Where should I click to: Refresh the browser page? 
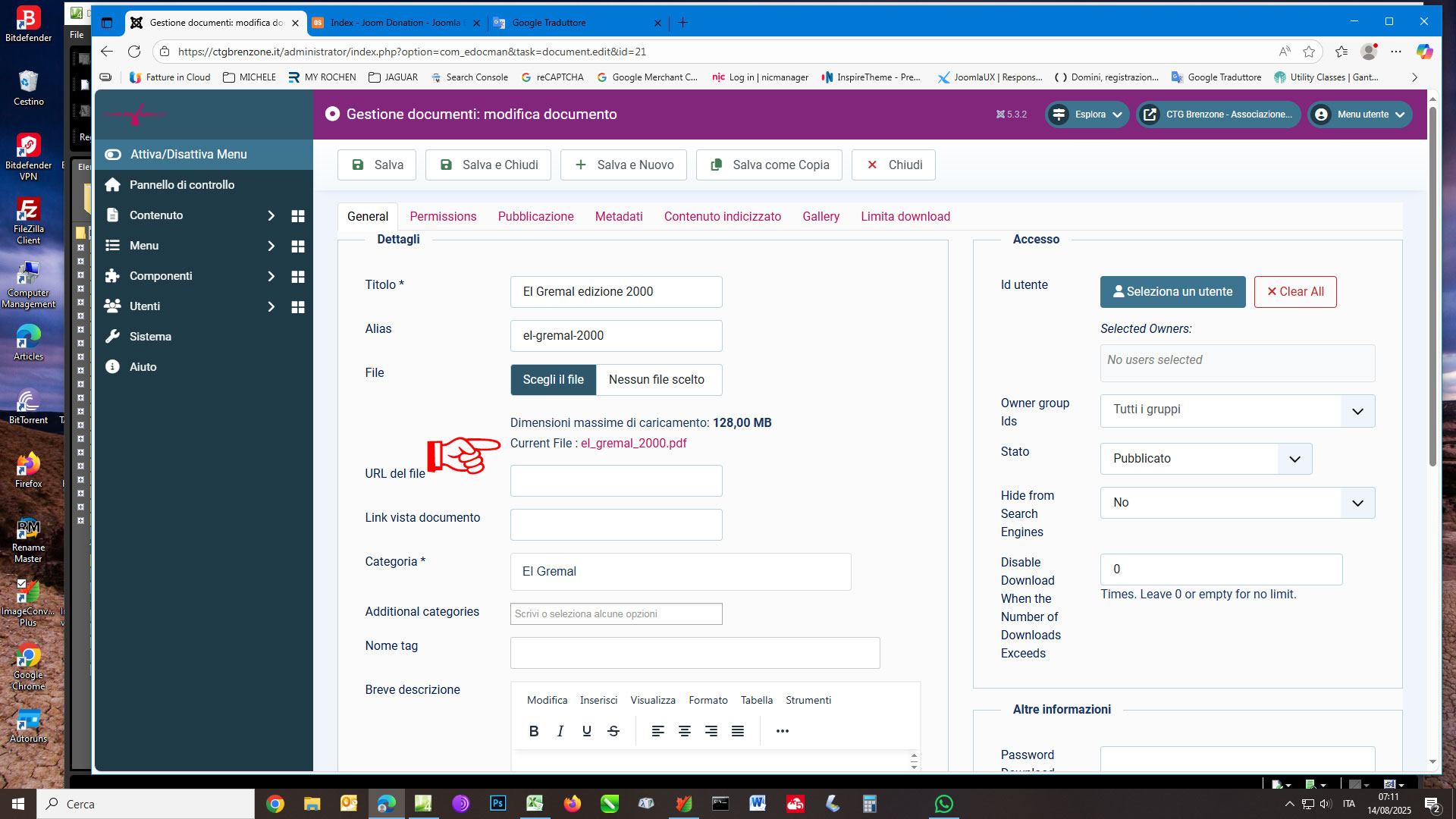point(134,52)
